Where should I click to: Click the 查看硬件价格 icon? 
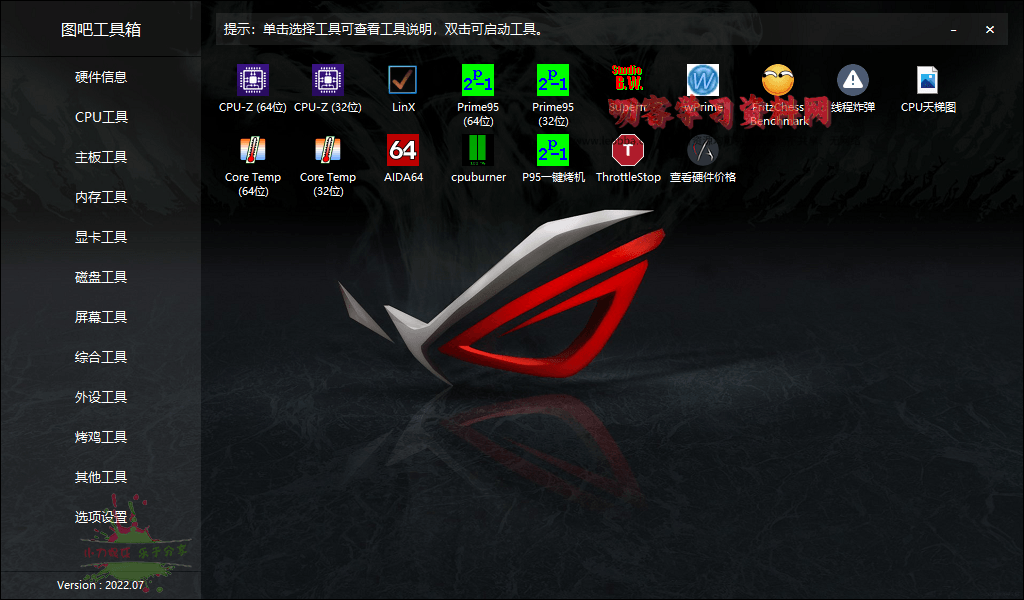703,150
